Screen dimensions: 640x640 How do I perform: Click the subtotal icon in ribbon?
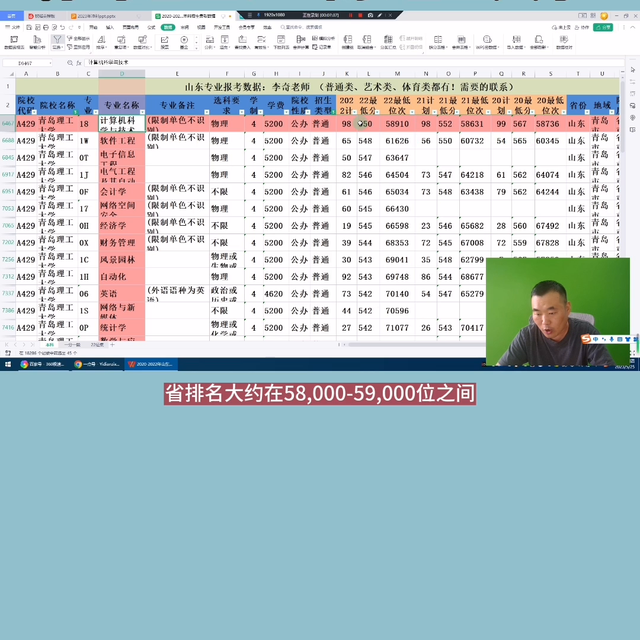tap(388, 40)
